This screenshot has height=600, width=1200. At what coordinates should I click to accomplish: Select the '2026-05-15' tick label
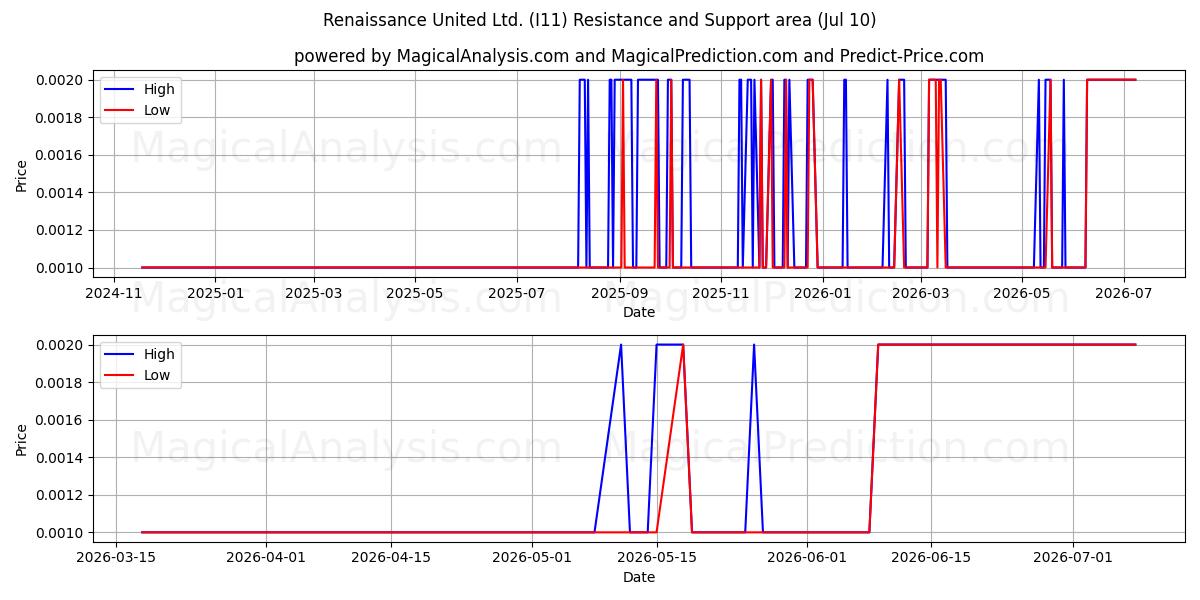tap(656, 558)
